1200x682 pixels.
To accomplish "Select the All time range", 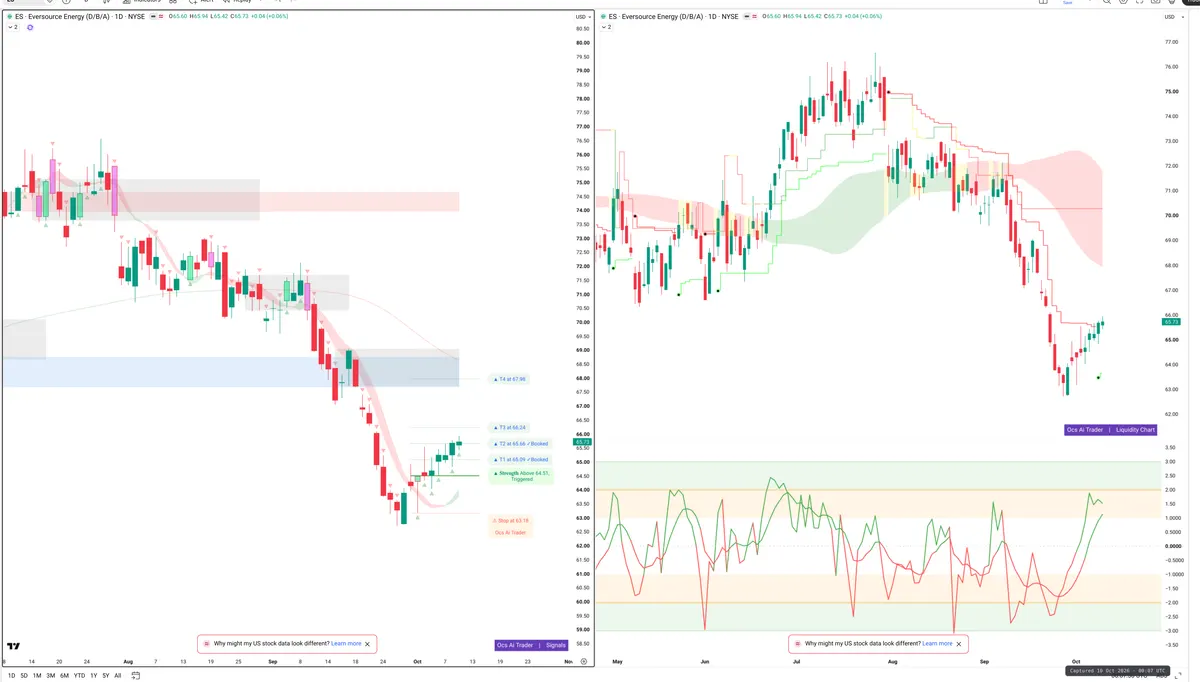I will [x=118, y=675].
